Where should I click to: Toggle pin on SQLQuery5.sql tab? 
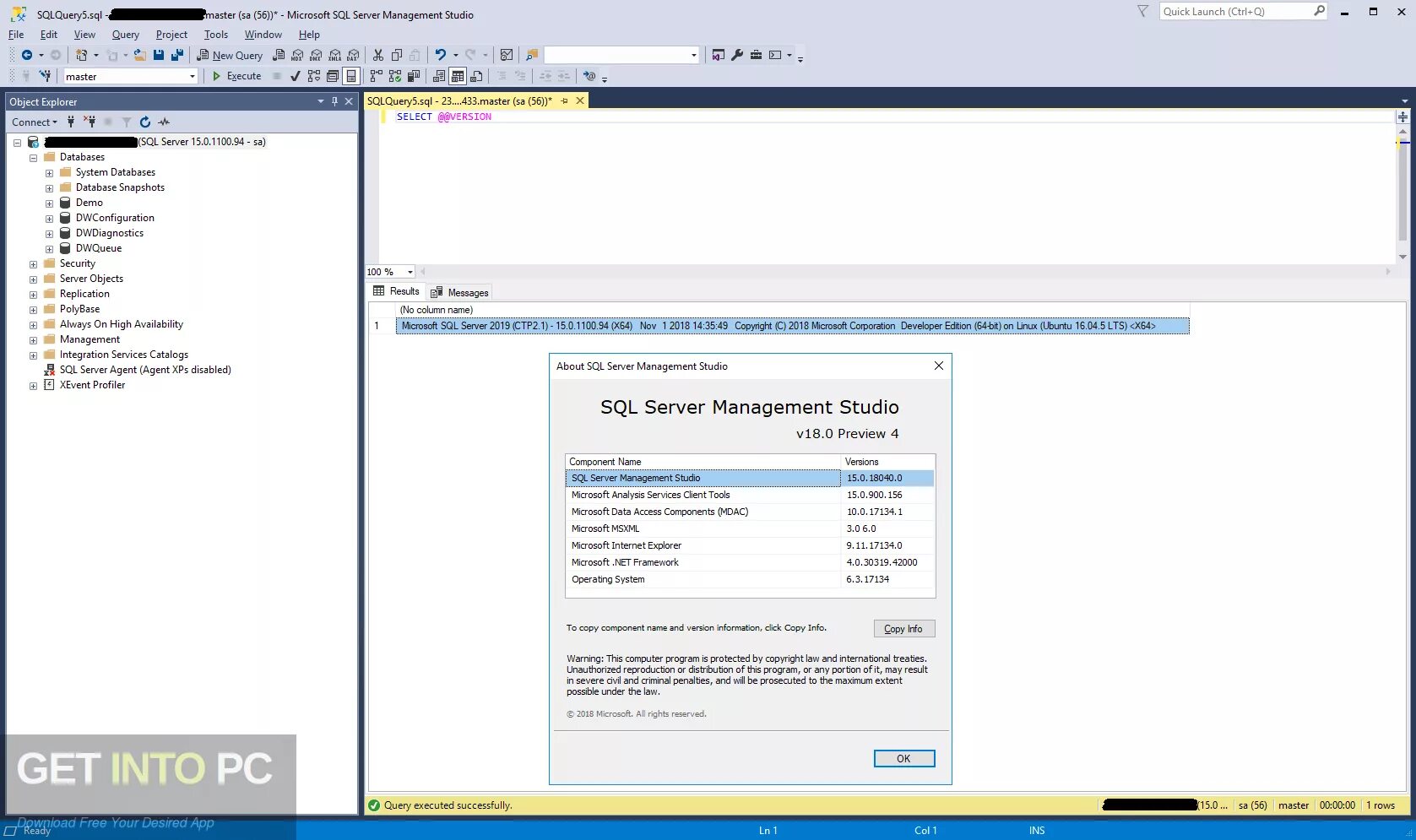pyautogui.click(x=565, y=100)
